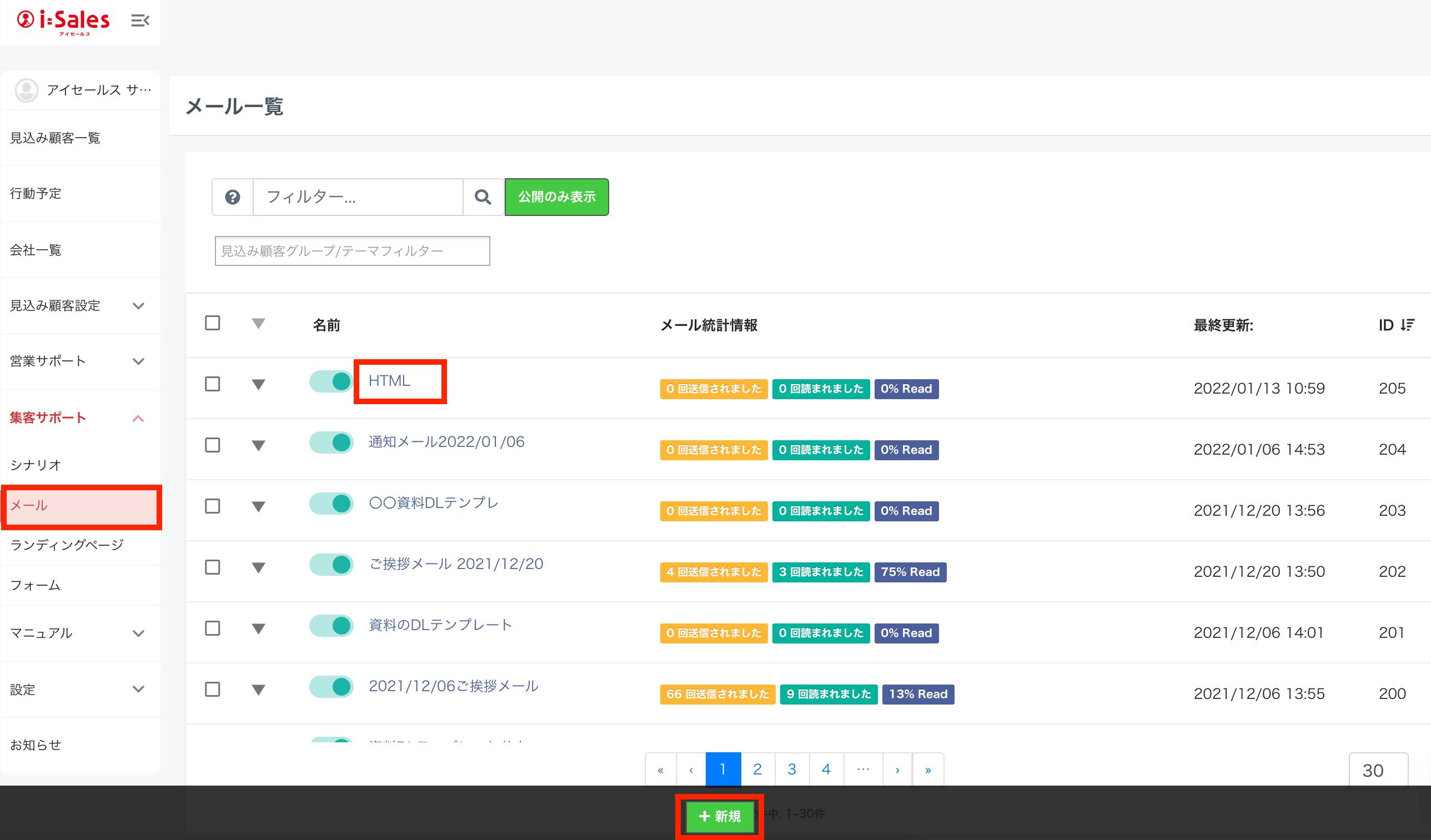Open シナリオ in sidebar menu
The height and width of the screenshot is (840, 1431).
coord(35,465)
